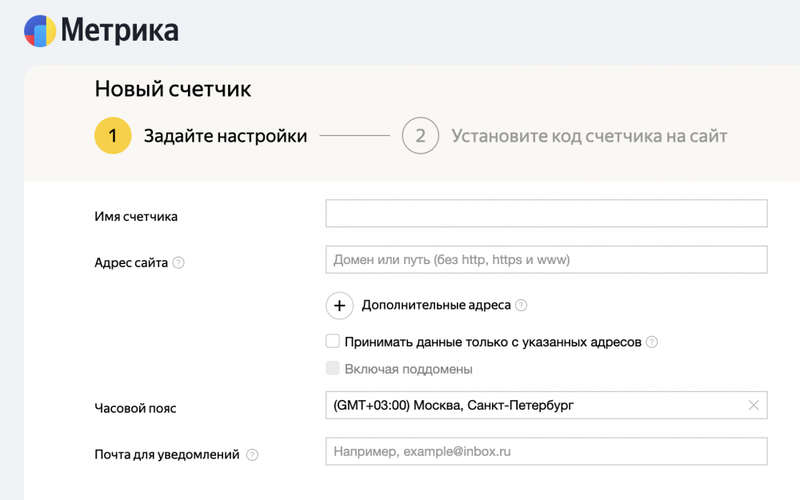Screen dimensions: 800x500
Task: Click the yellow step 1 circle
Action: click(x=113, y=136)
